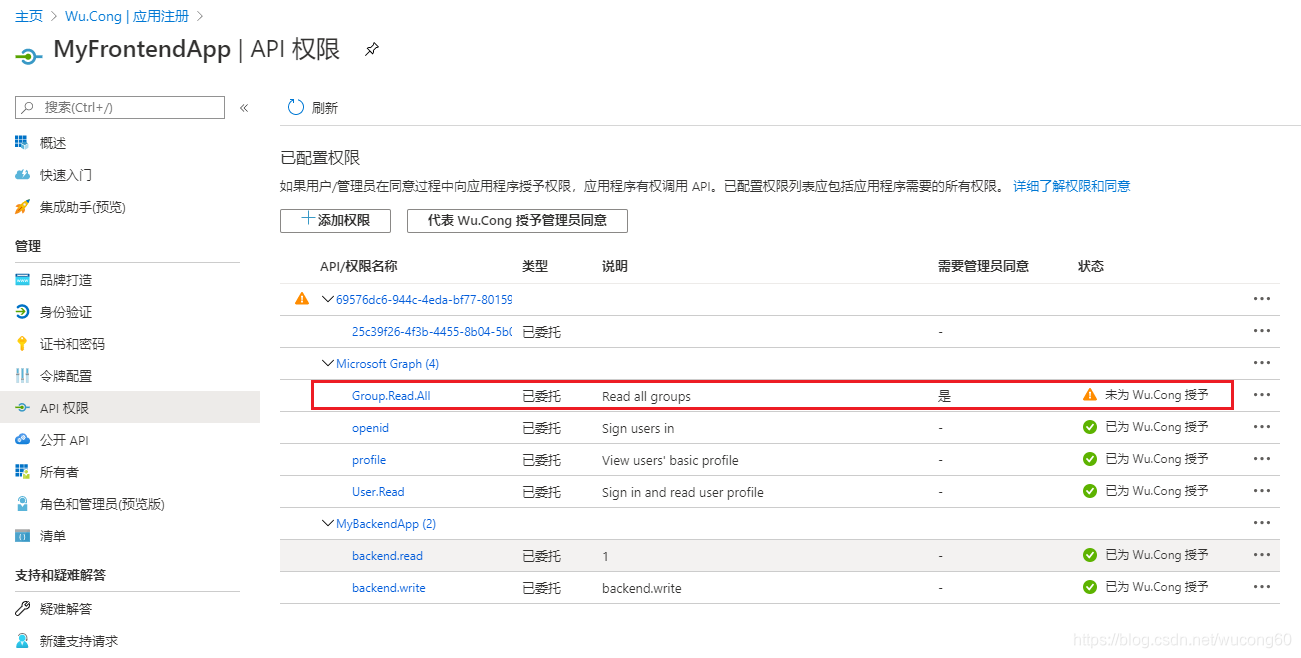
Task: Open more options for Microsoft Graph row
Action: (1262, 363)
